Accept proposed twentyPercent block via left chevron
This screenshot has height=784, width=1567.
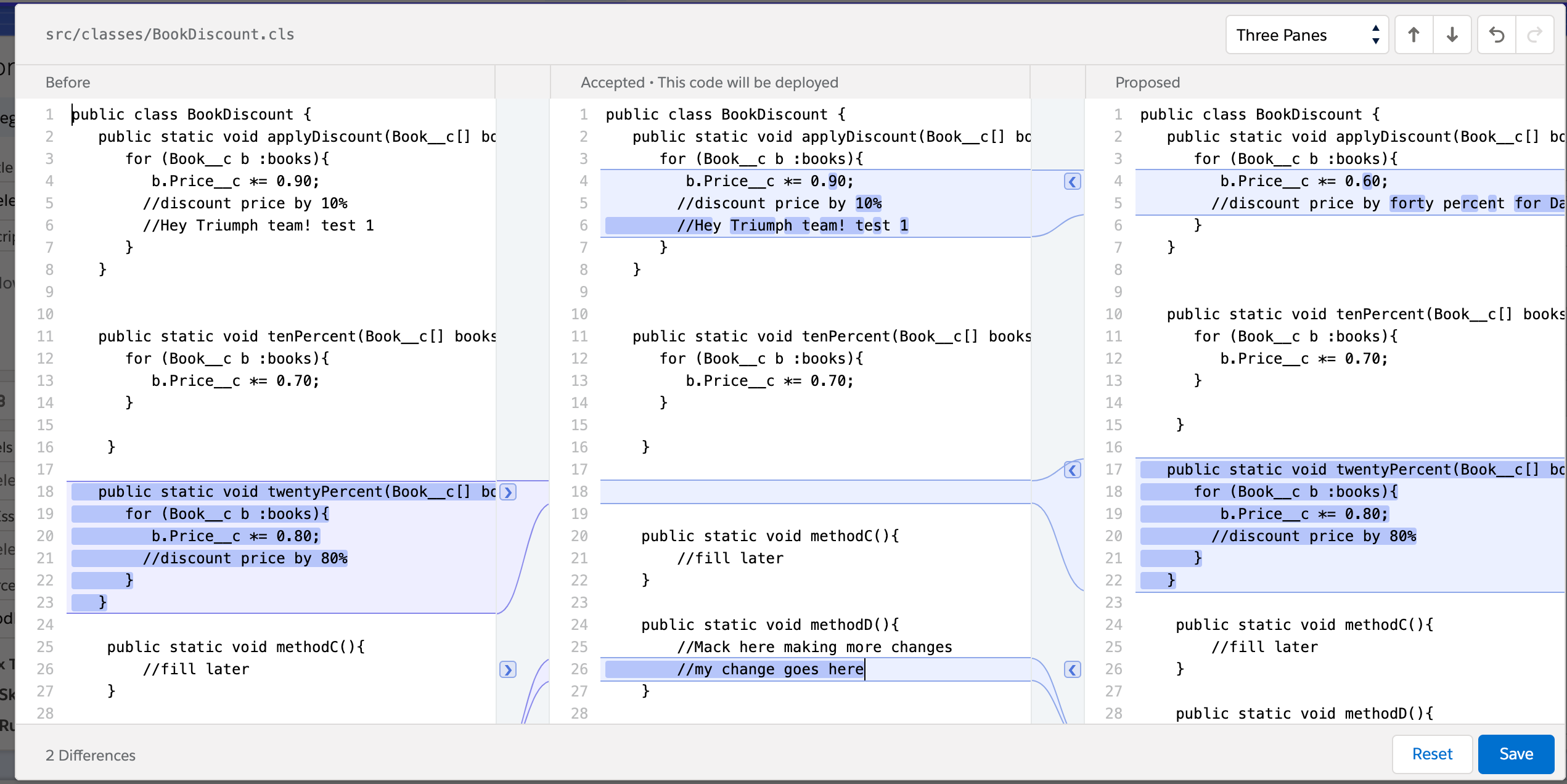pos(1073,470)
